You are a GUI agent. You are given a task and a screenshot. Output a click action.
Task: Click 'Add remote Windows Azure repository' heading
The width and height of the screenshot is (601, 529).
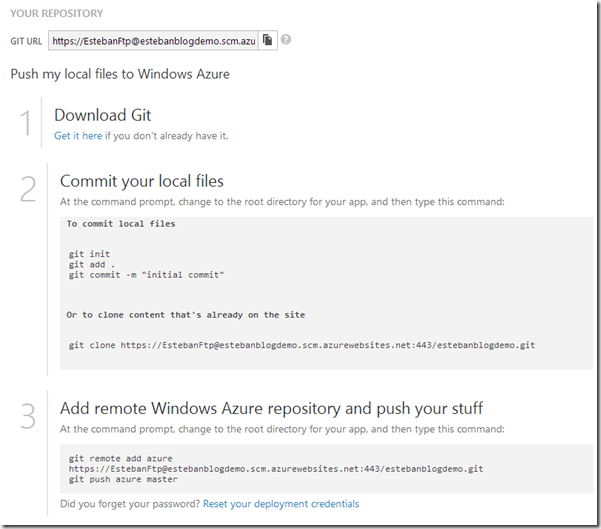click(271, 408)
